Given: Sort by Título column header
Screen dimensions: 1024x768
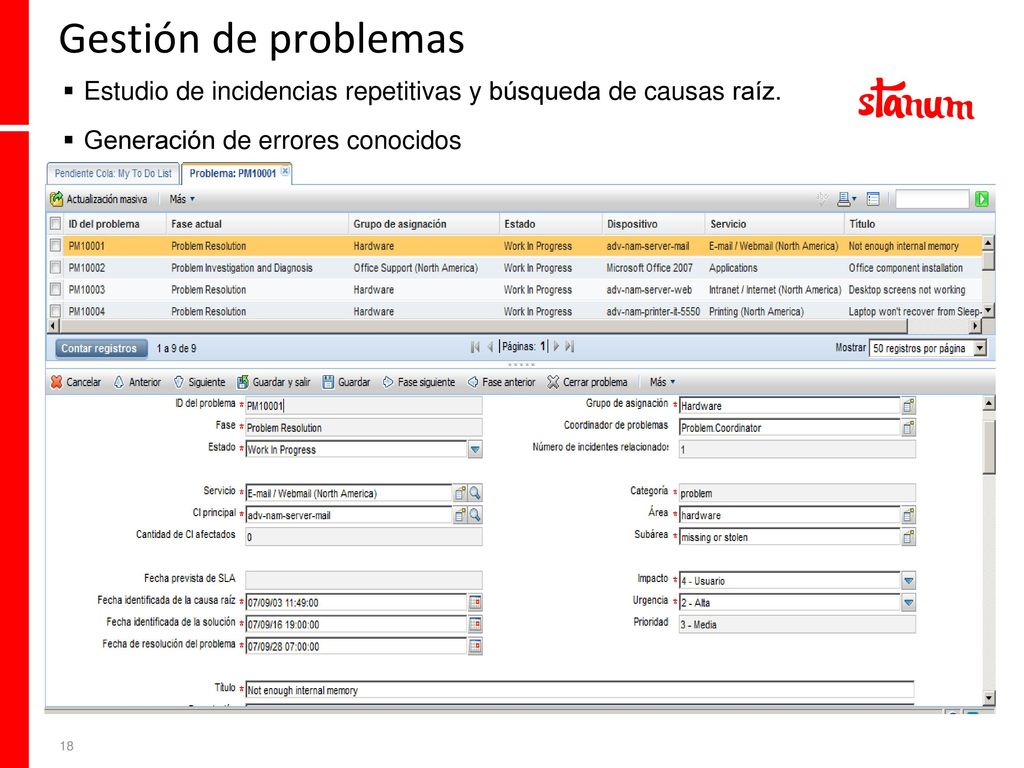Looking at the screenshot, I should click(x=862, y=223).
